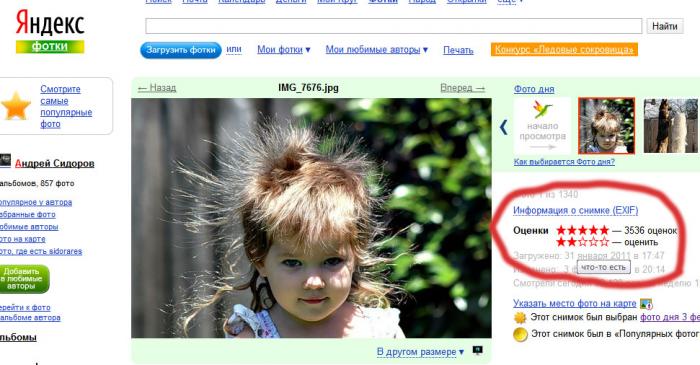Open Андрей Сидоров author profile
The image size is (700, 365).
click(54, 163)
